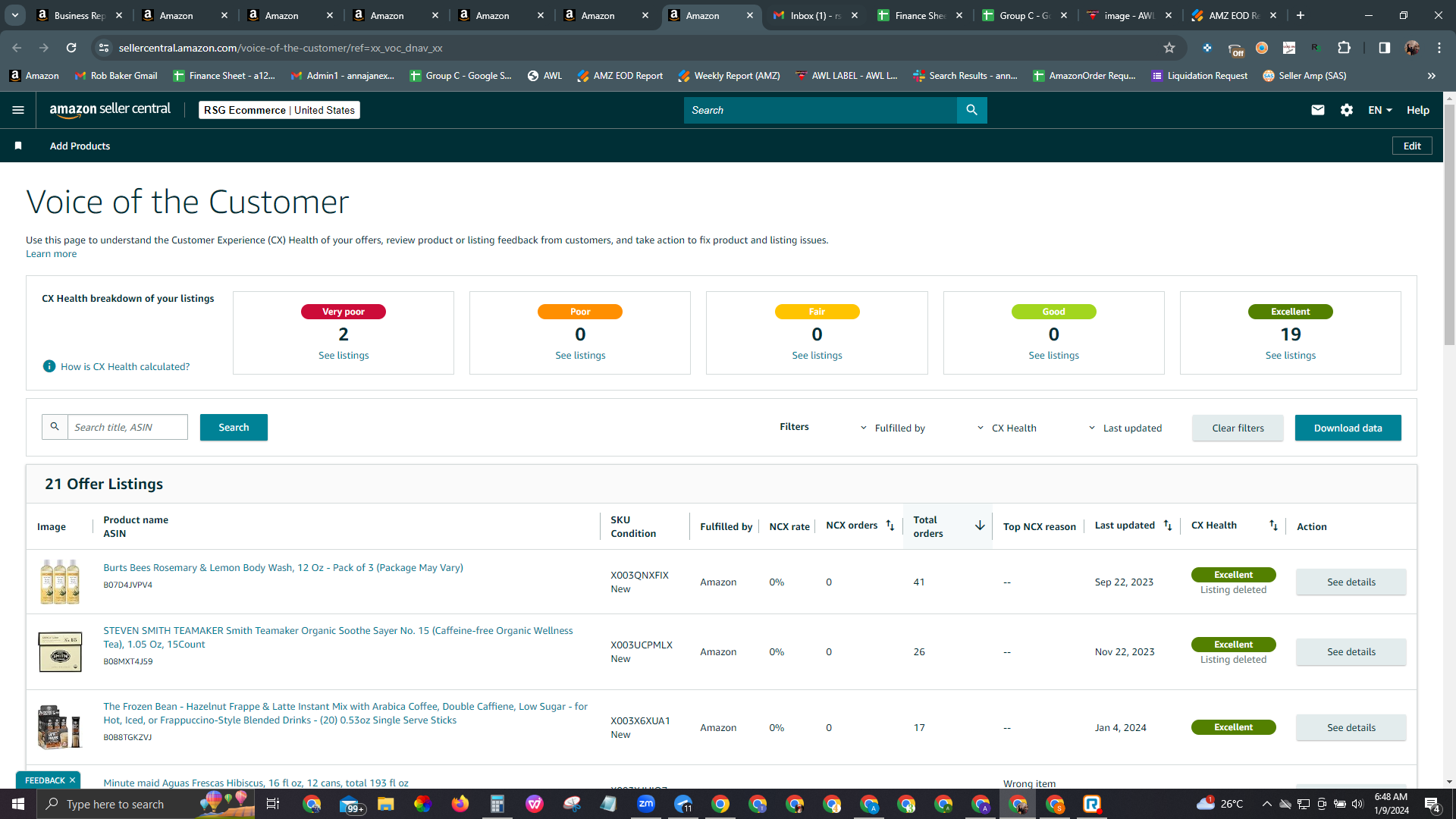The height and width of the screenshot is (819, 1456).
Task: Sort by Last updated arrows
Action: coord(1168,526)
